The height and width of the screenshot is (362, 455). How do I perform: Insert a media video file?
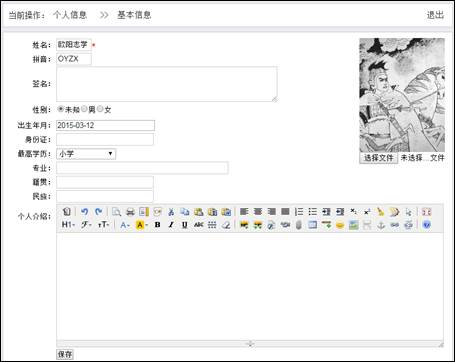coord(285,225)
